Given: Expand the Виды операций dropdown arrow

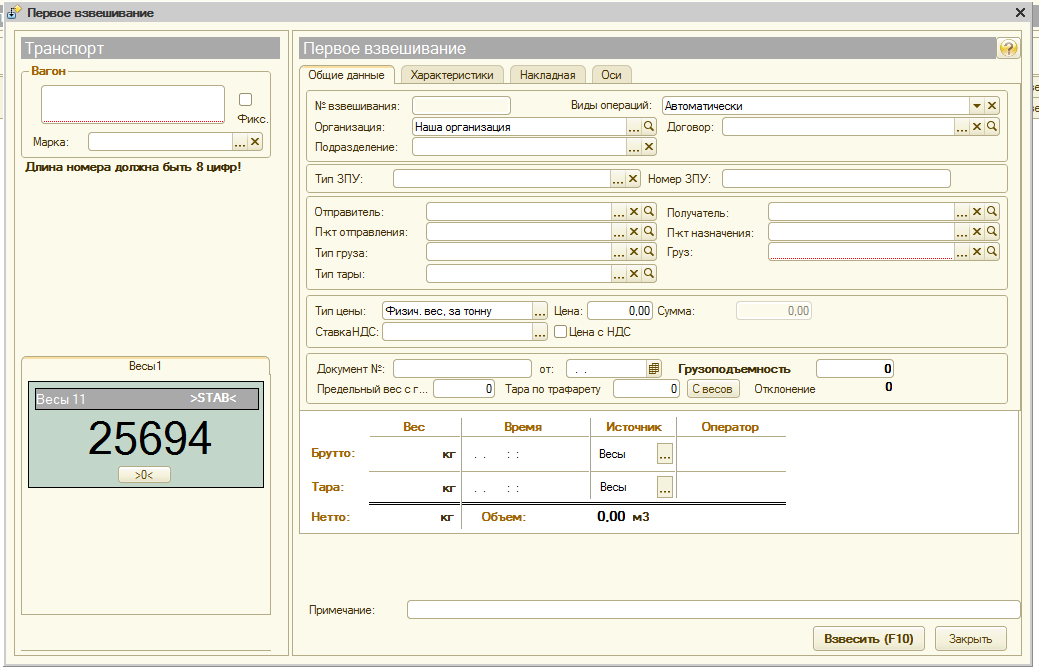Looking at the screenshot, I should point(975,106).
